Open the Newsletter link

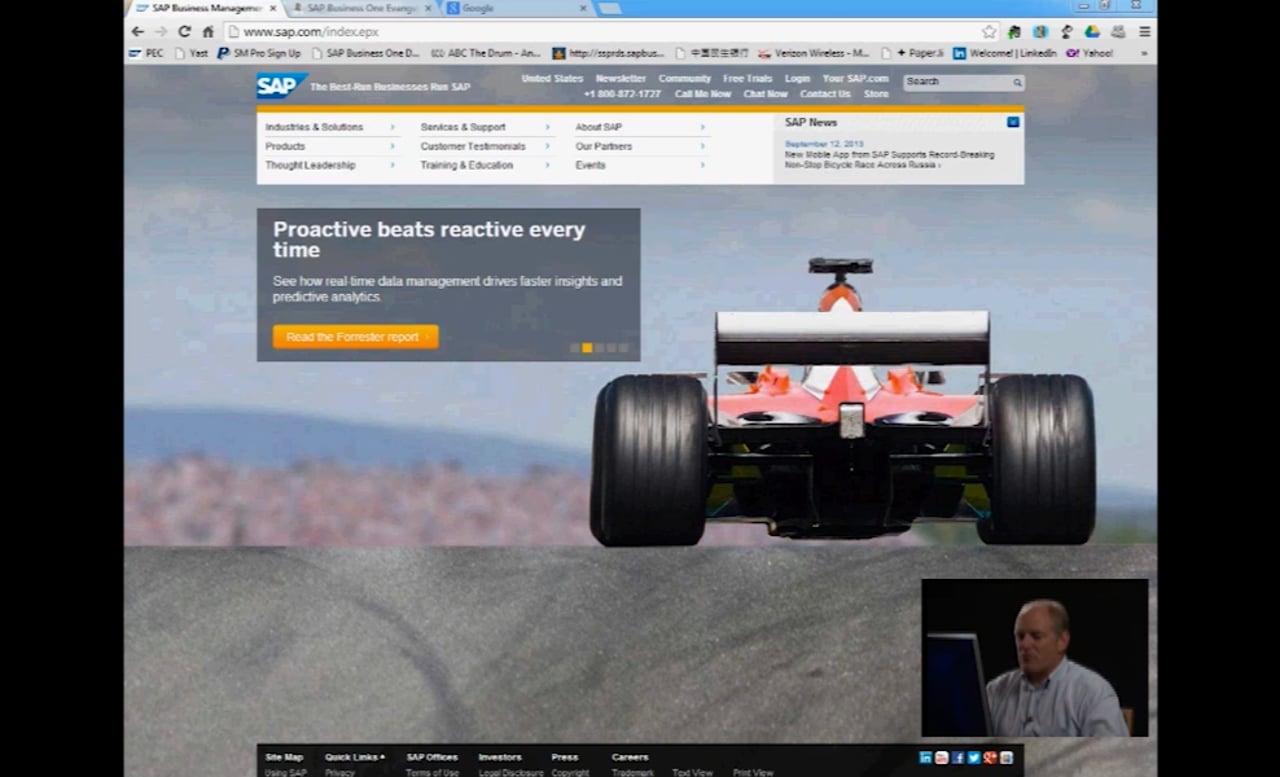coord(621,78)
